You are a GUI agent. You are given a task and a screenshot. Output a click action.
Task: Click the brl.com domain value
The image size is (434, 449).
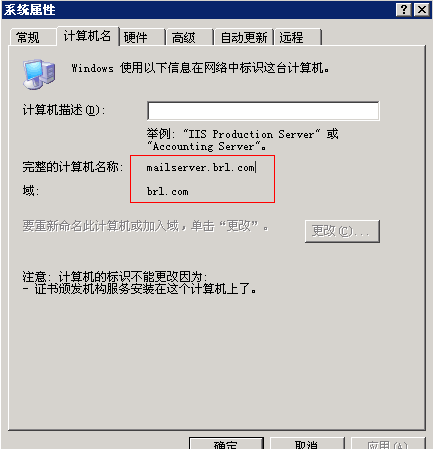[167, 192]
